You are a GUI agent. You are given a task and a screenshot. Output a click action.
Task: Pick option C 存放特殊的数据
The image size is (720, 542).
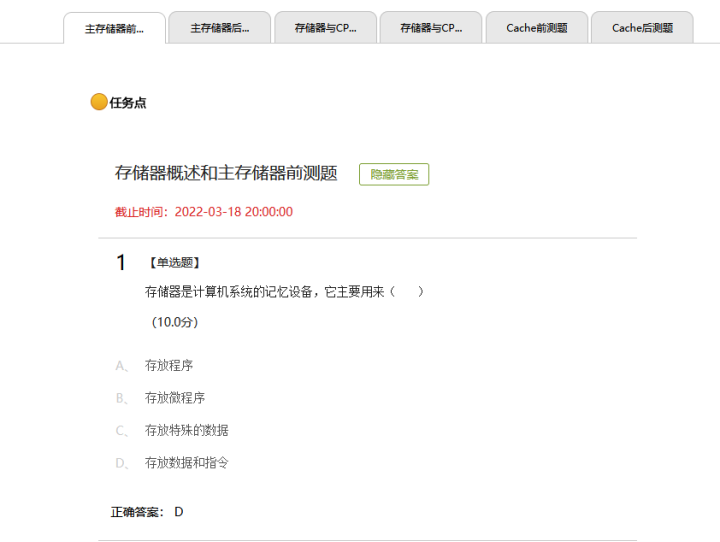187,430
